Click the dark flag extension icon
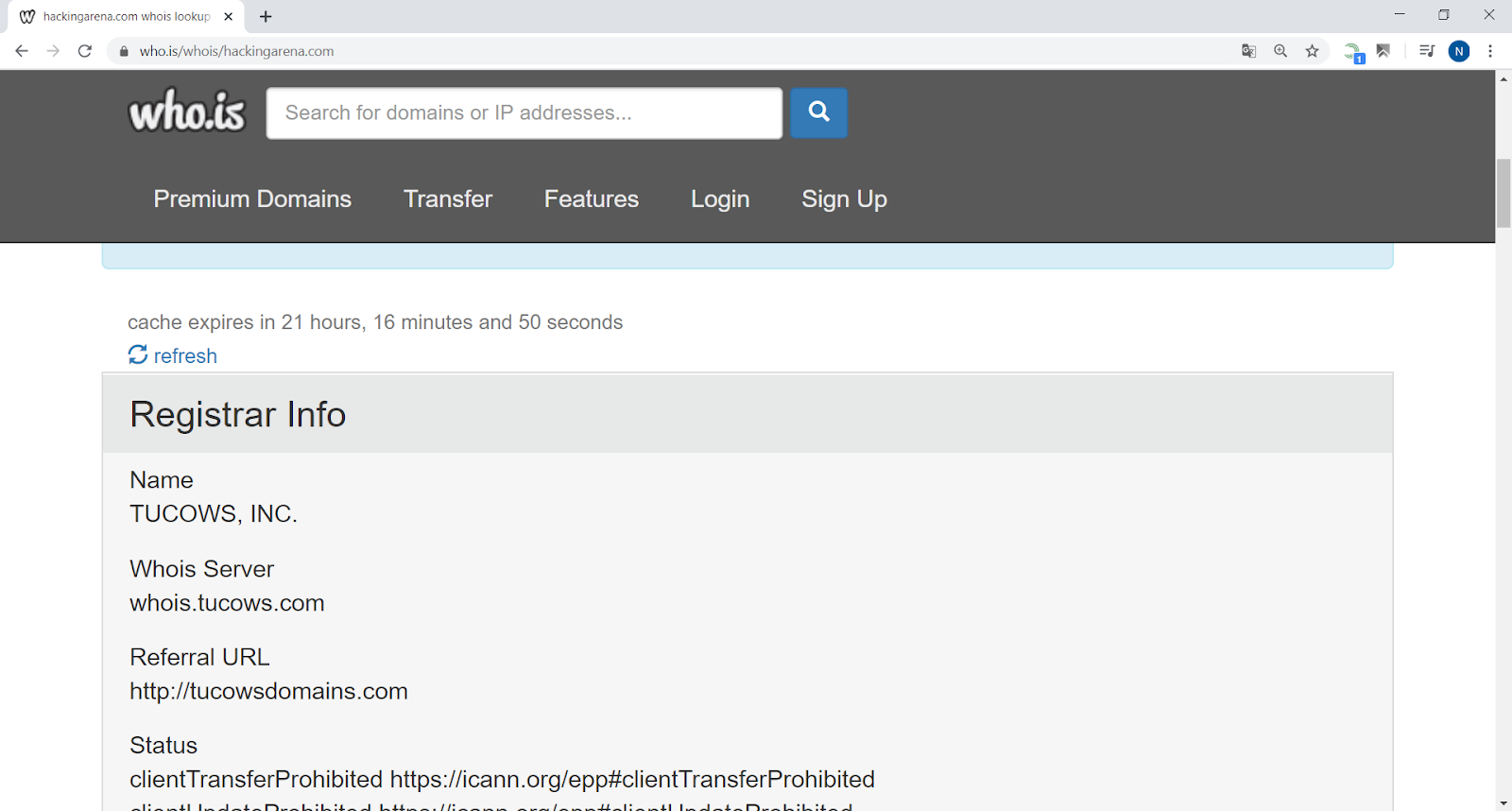 click(1383, 51)
